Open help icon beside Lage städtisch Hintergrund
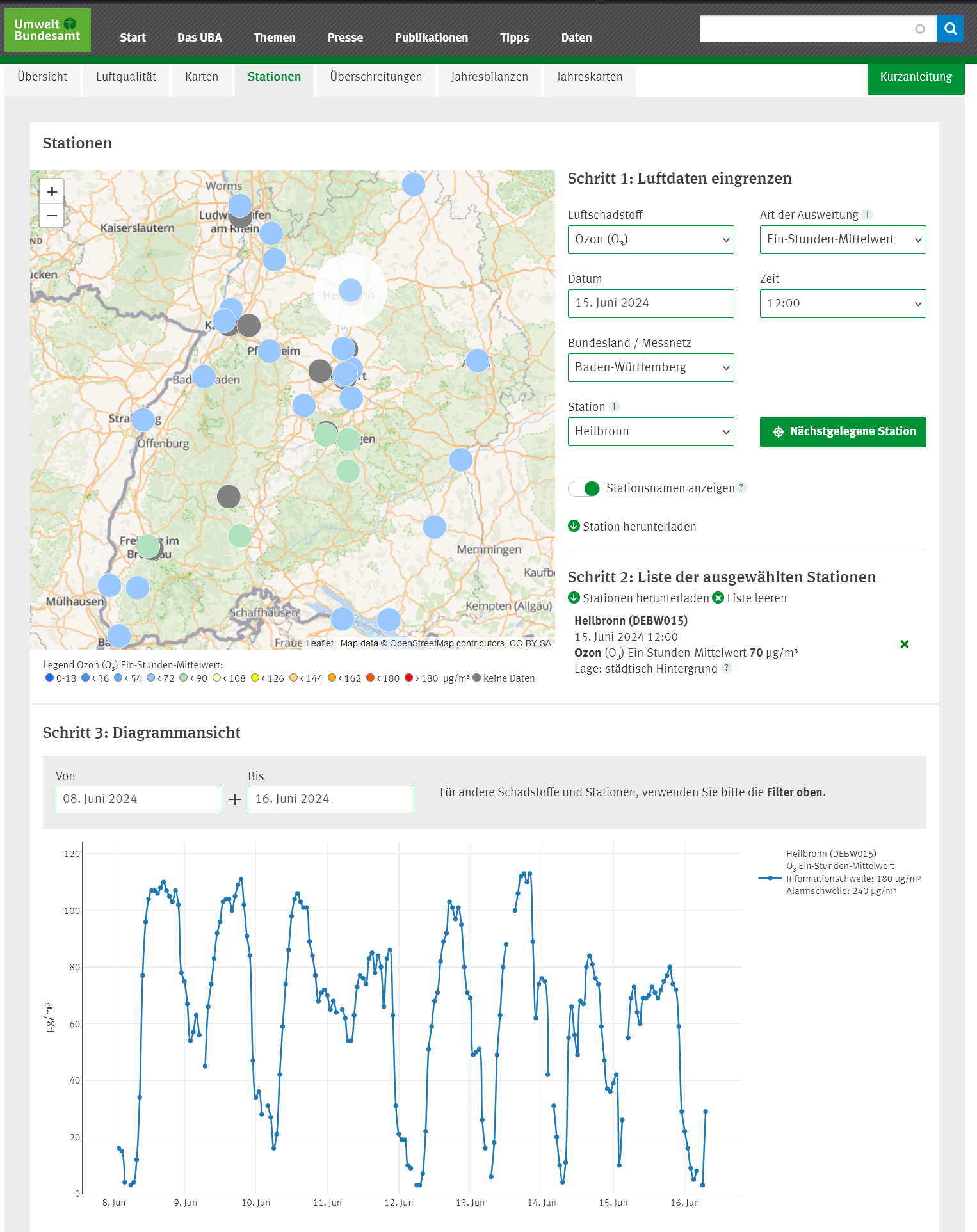This screenshot has height=1232, width=977. pyautogui.click(x=726, y=668)
